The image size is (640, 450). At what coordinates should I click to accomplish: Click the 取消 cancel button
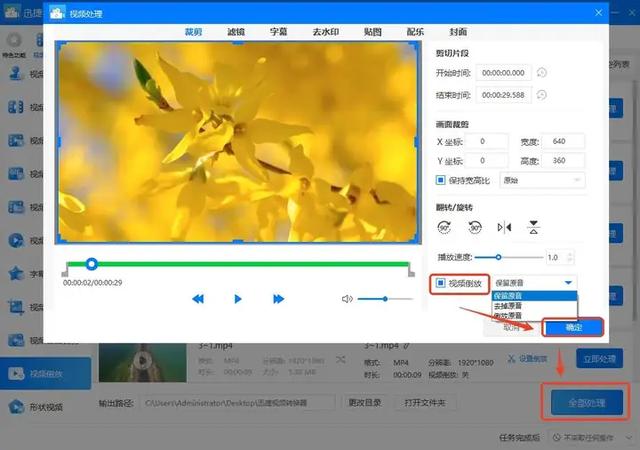pos(512,327)
